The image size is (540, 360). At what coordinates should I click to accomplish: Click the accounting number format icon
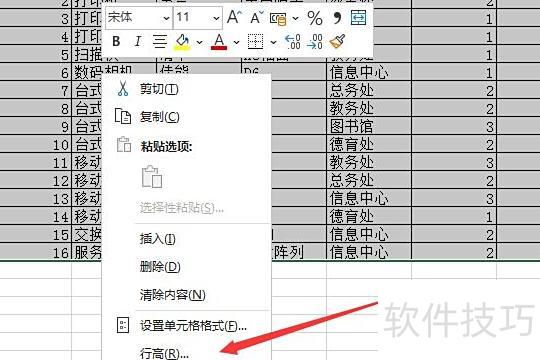point(278,18)
